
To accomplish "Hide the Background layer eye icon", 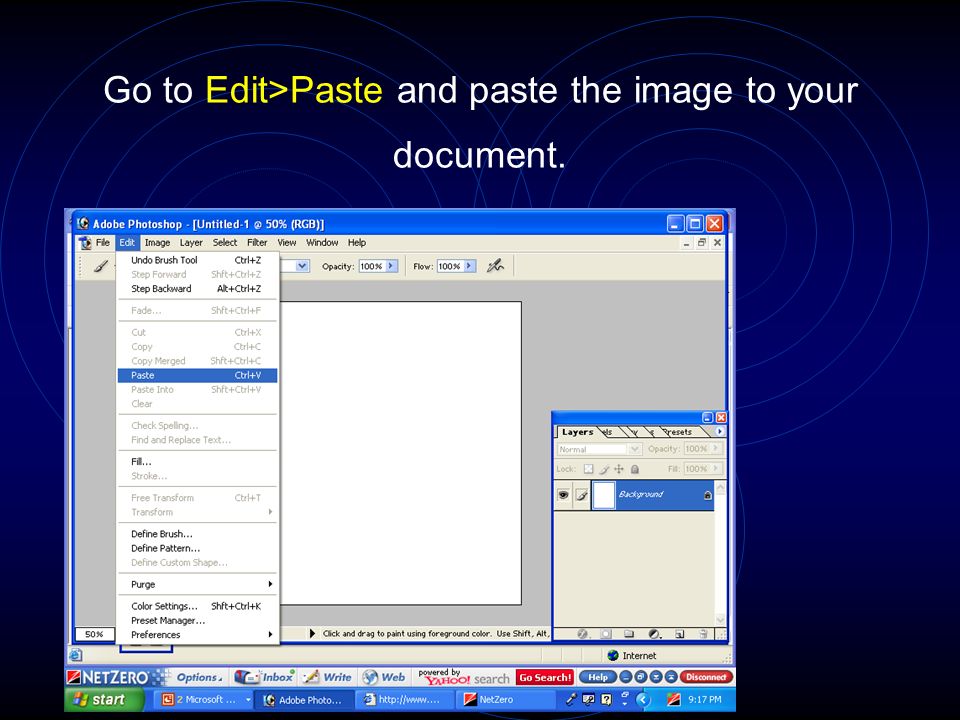I will [563, 495].
